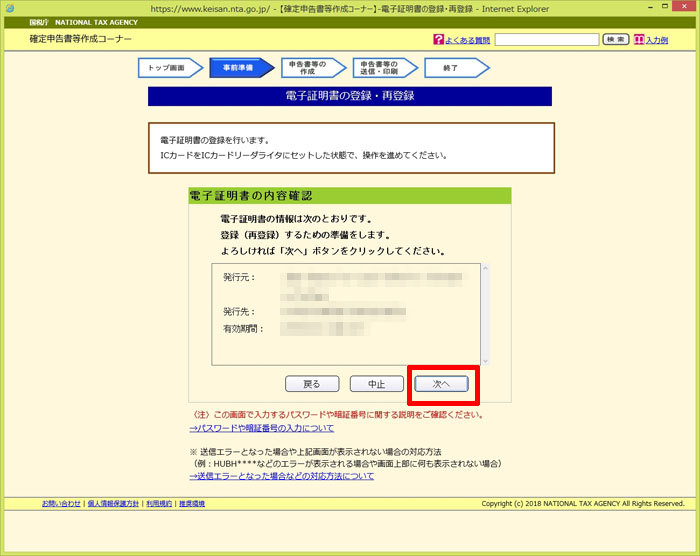Click the question mark FAQ icon

(438, 40)
